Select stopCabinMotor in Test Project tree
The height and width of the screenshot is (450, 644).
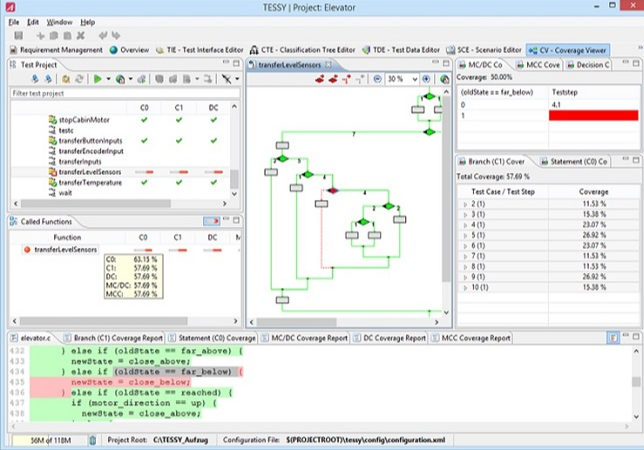84,120
